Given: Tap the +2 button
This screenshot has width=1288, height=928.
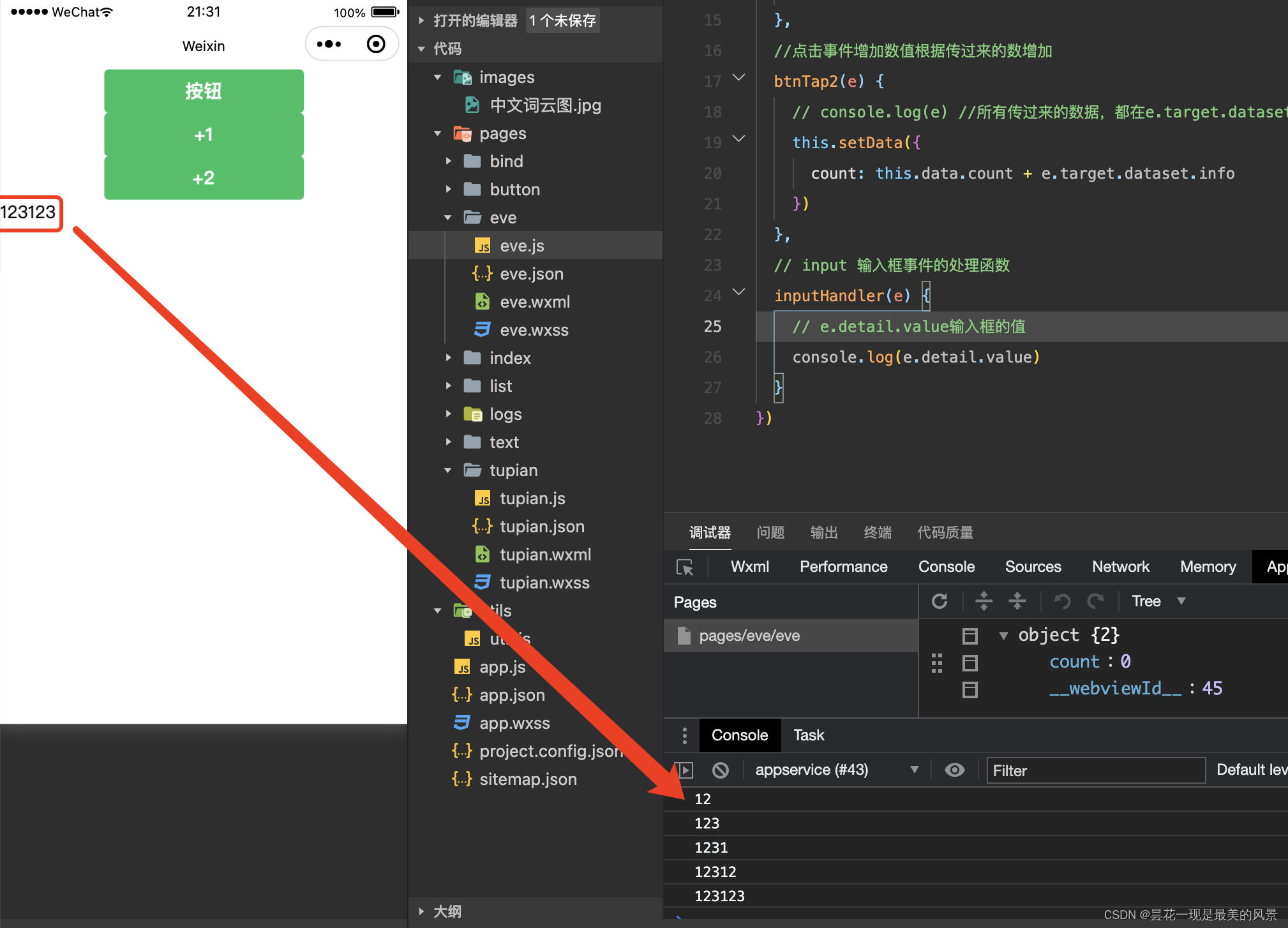Looking at the screenshot, I should [204, 178].
